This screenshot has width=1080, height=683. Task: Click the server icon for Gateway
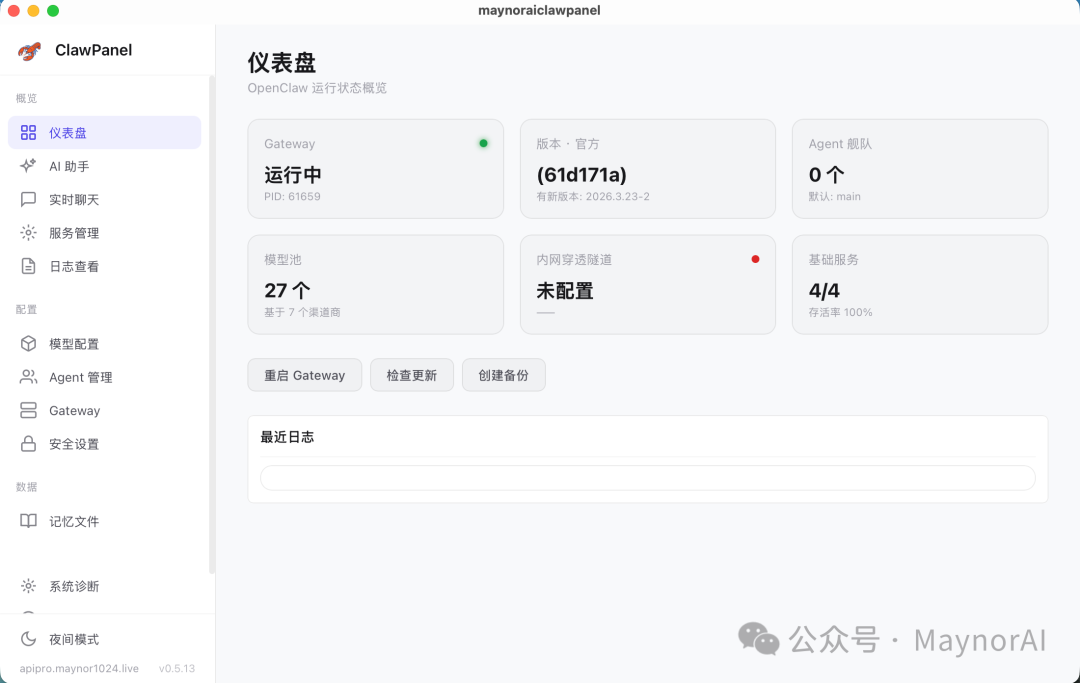[x=28, y=410]
